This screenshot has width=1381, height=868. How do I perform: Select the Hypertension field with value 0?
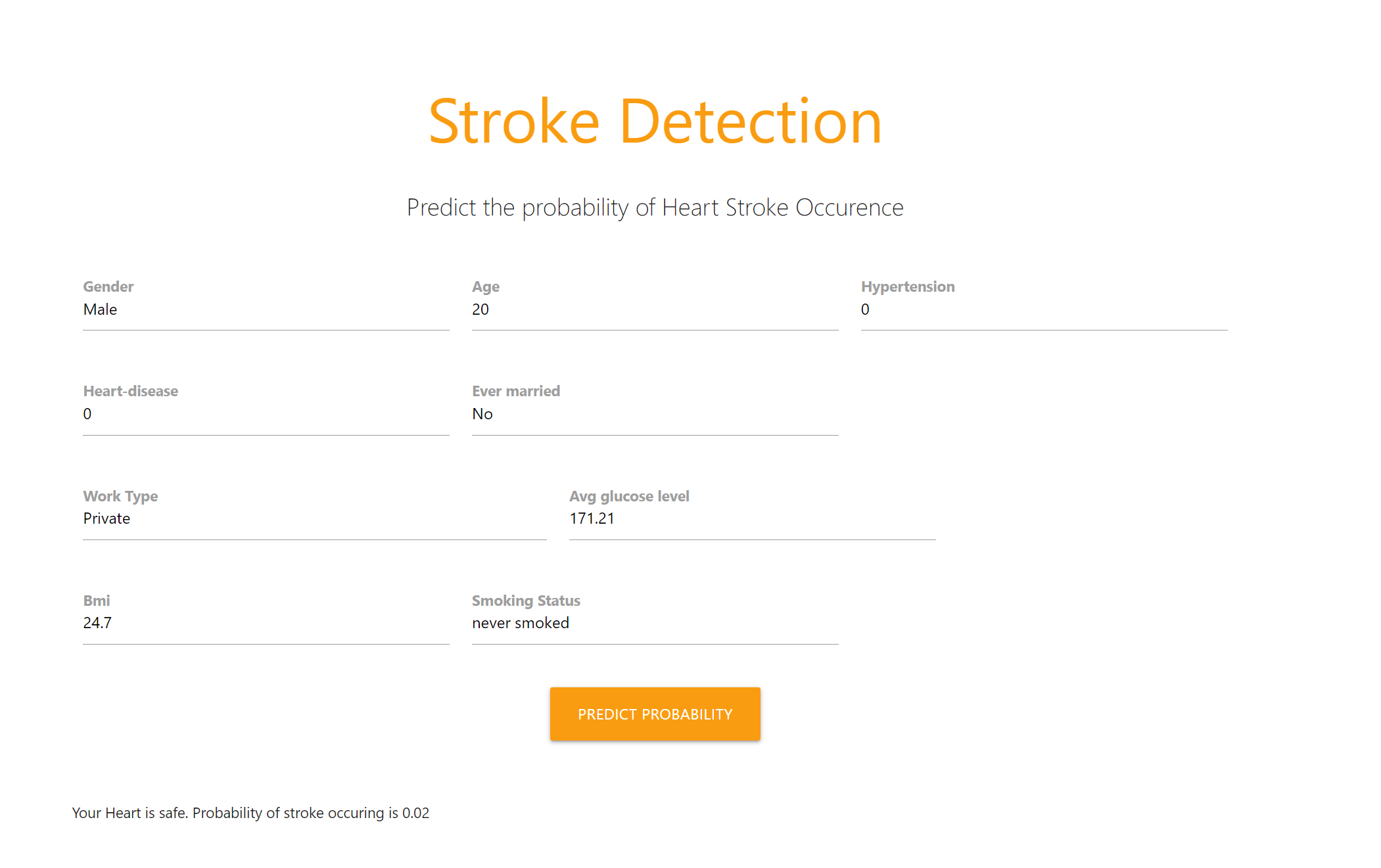pyautogui.click(x=1043, y=309)
